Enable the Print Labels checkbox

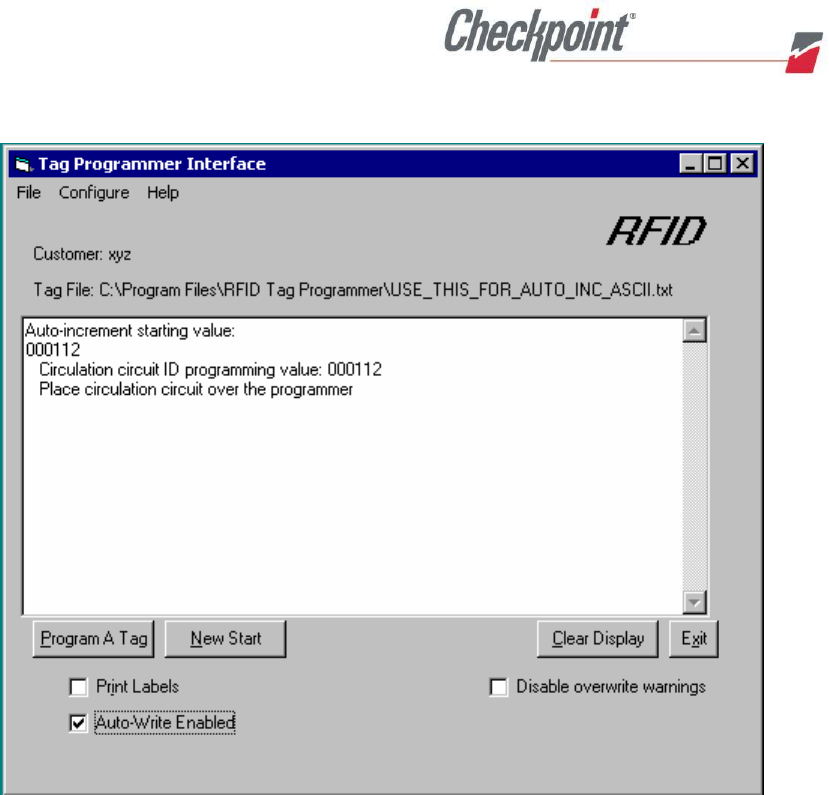78,687
